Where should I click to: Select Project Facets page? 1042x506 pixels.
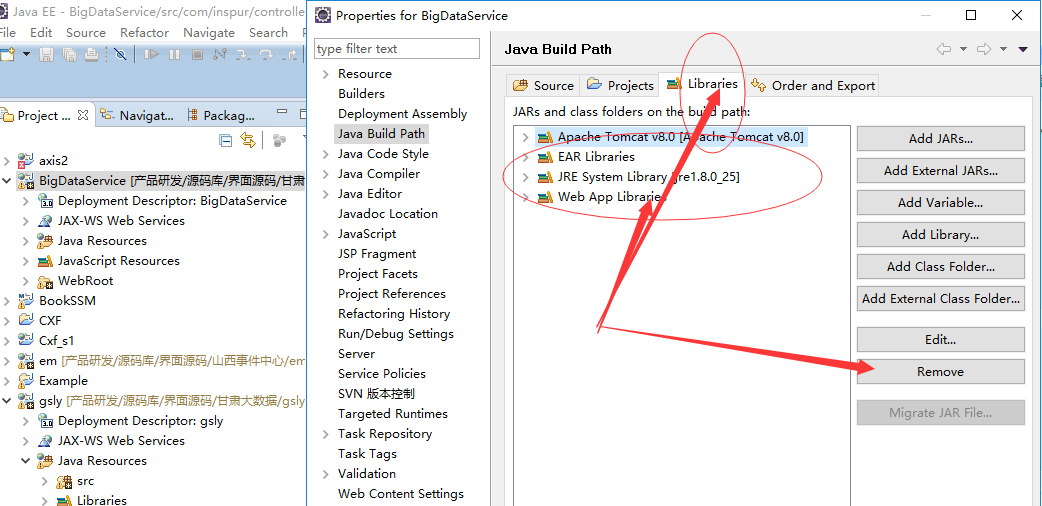tap(377, 274)
